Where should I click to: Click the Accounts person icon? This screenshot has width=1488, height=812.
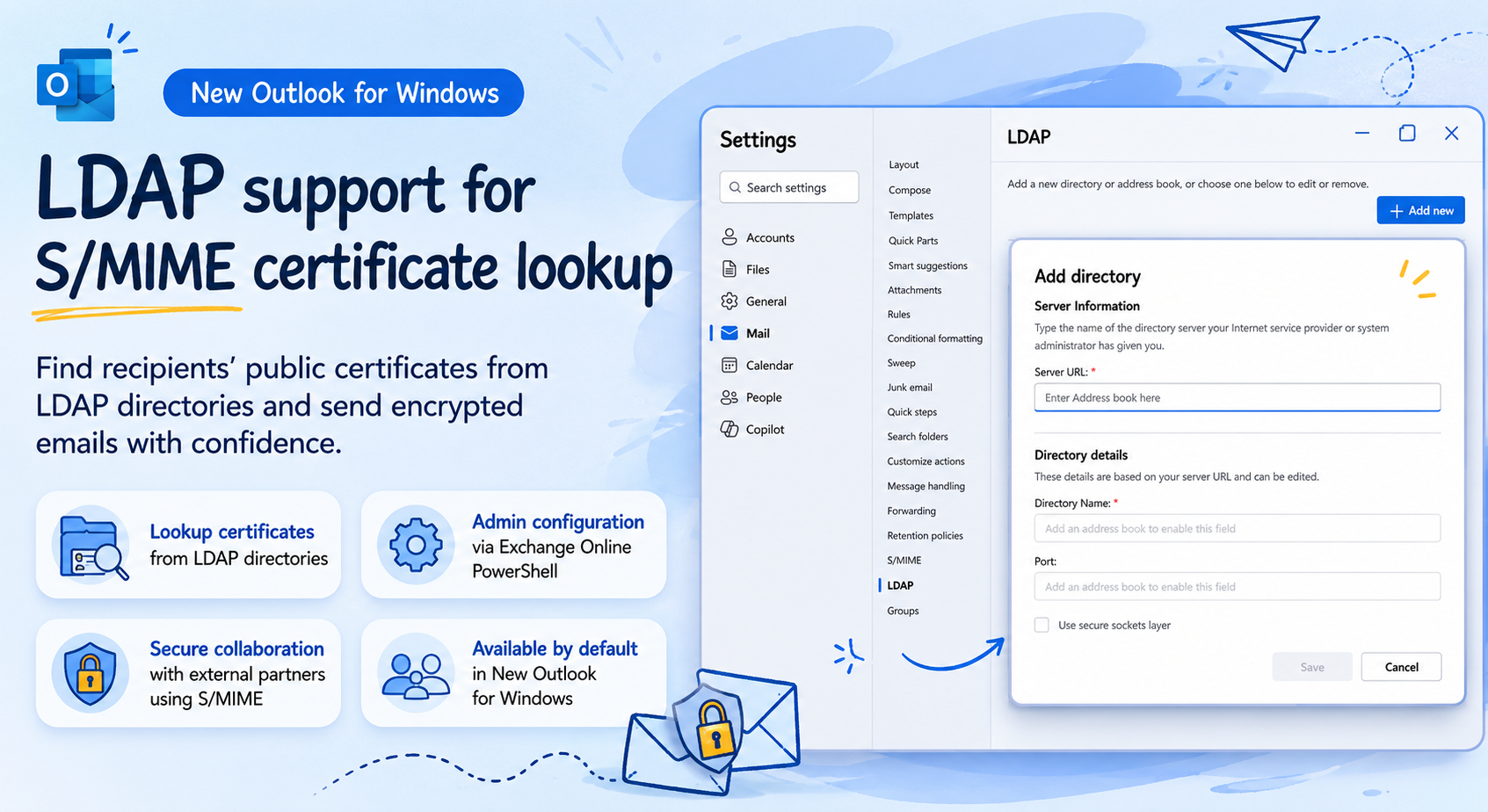(729, 237)
